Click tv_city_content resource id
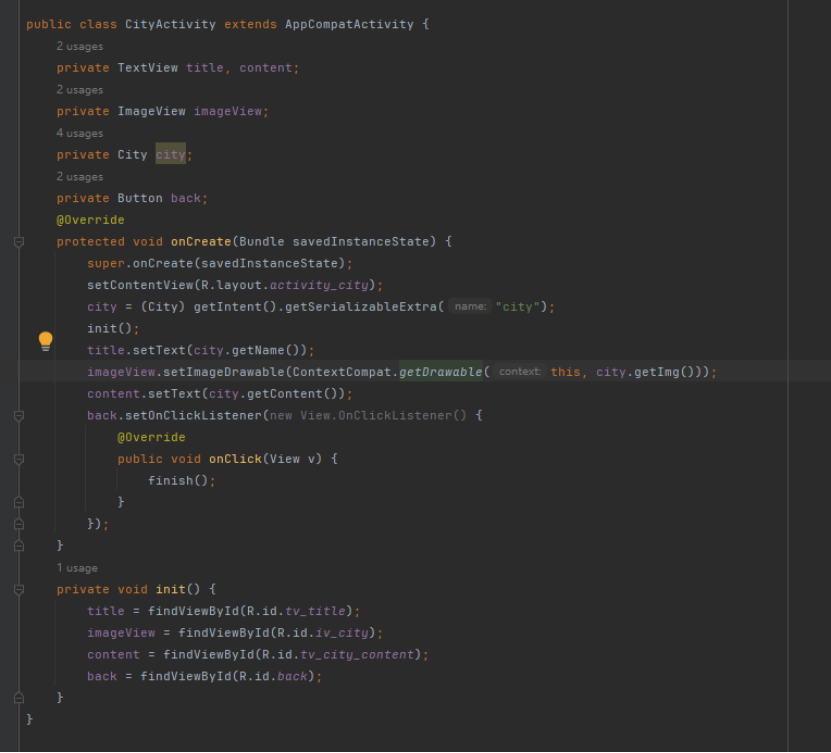This screenshot has width=831, height=753. [x=357, y=654]
